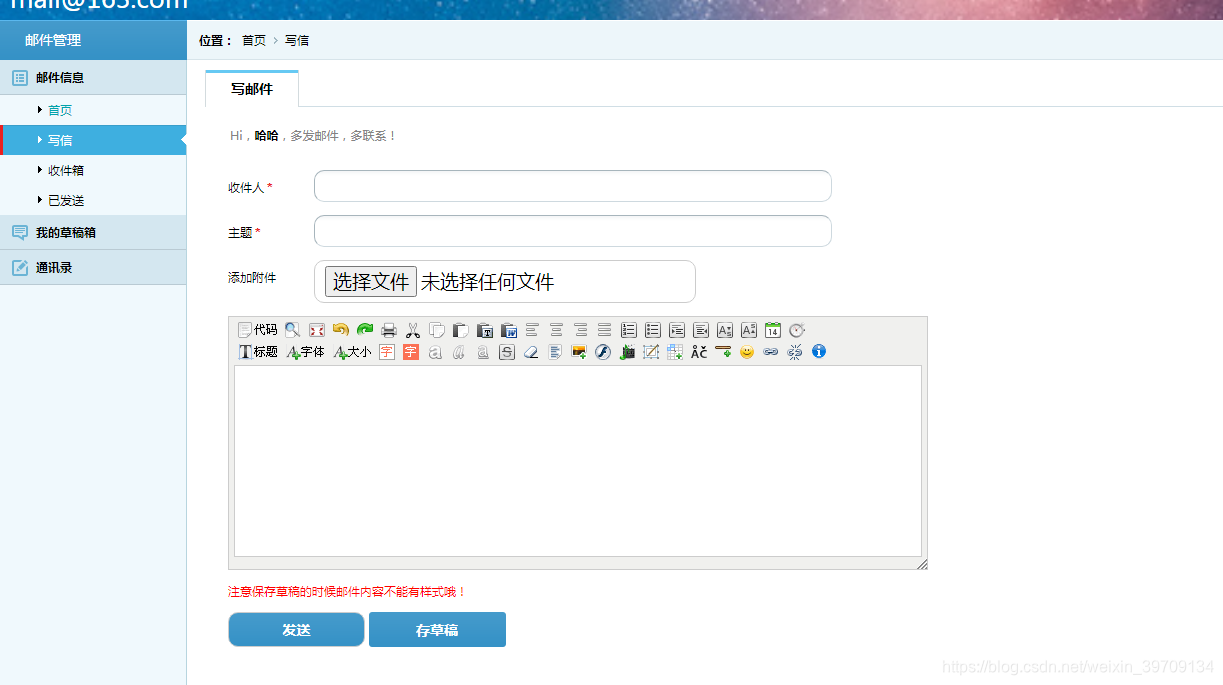Open the Print tool
This screenshot has height=685, width=1223.
(389, 330)
